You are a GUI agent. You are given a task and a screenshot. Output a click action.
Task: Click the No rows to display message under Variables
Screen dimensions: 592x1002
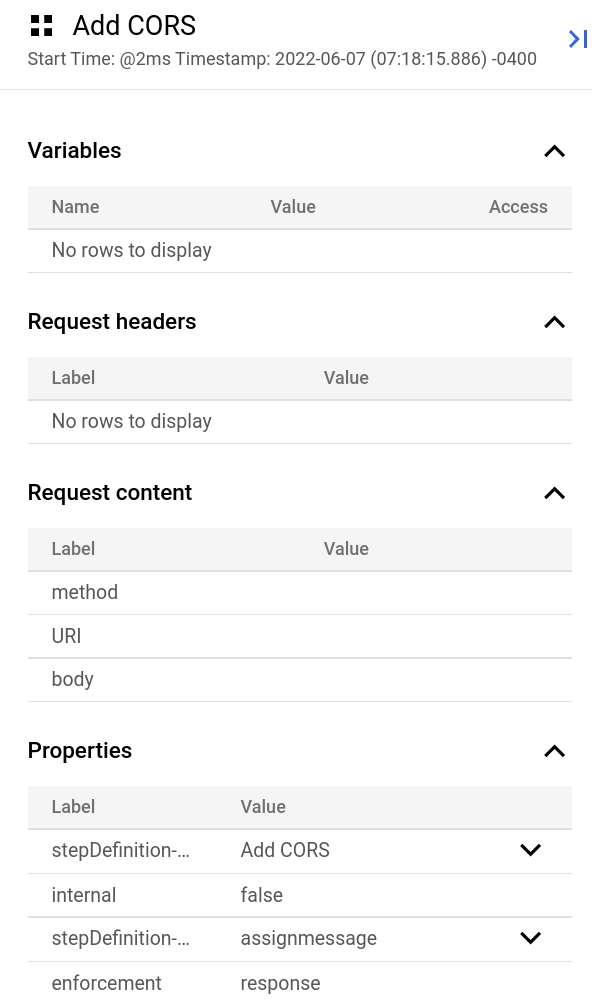click(x=131, y=250)
